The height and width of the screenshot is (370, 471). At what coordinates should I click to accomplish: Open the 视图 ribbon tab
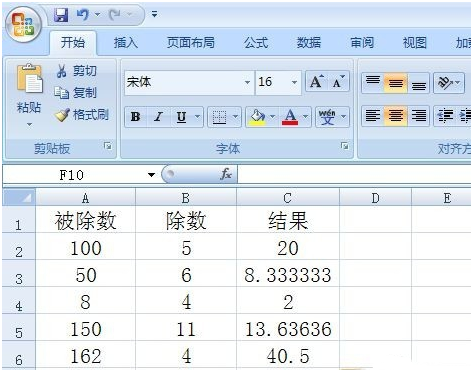[x=415, y=43]
